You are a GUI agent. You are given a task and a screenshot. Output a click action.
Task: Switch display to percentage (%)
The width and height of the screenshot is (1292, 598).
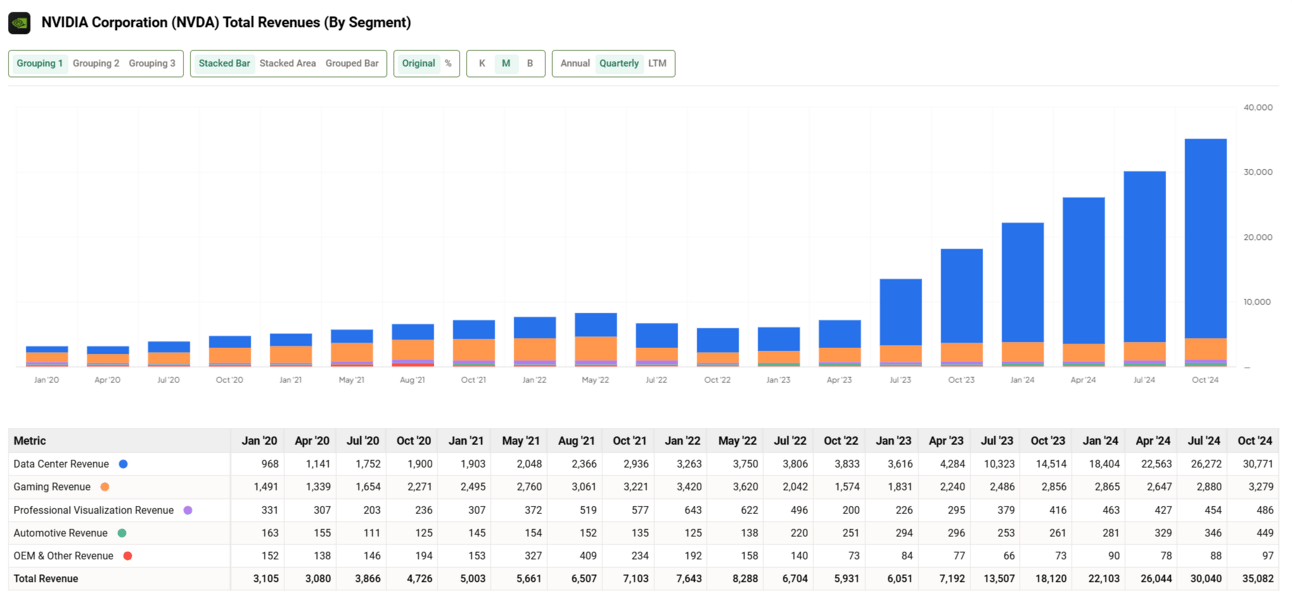point(448,63)
